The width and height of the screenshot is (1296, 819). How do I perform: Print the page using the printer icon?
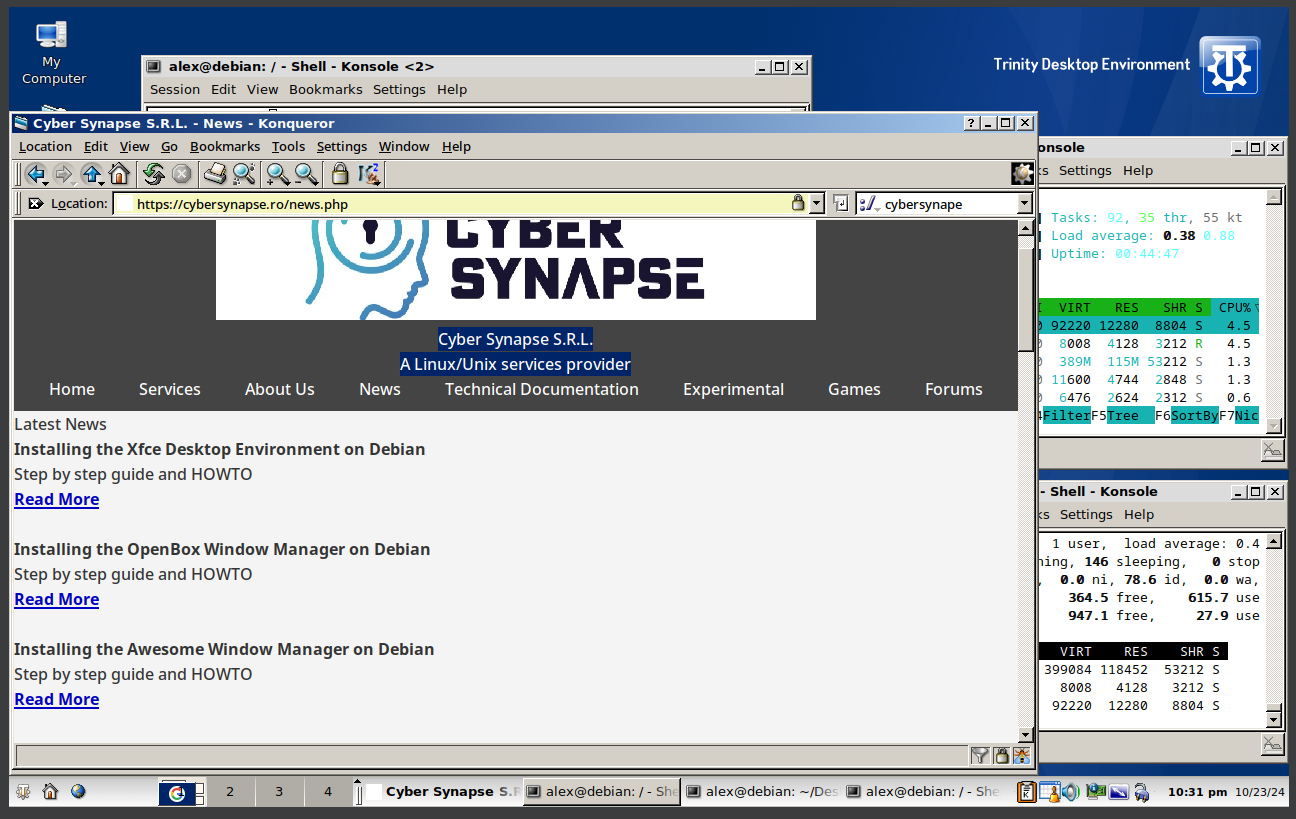pyautogui.click(x=215, y=175)
